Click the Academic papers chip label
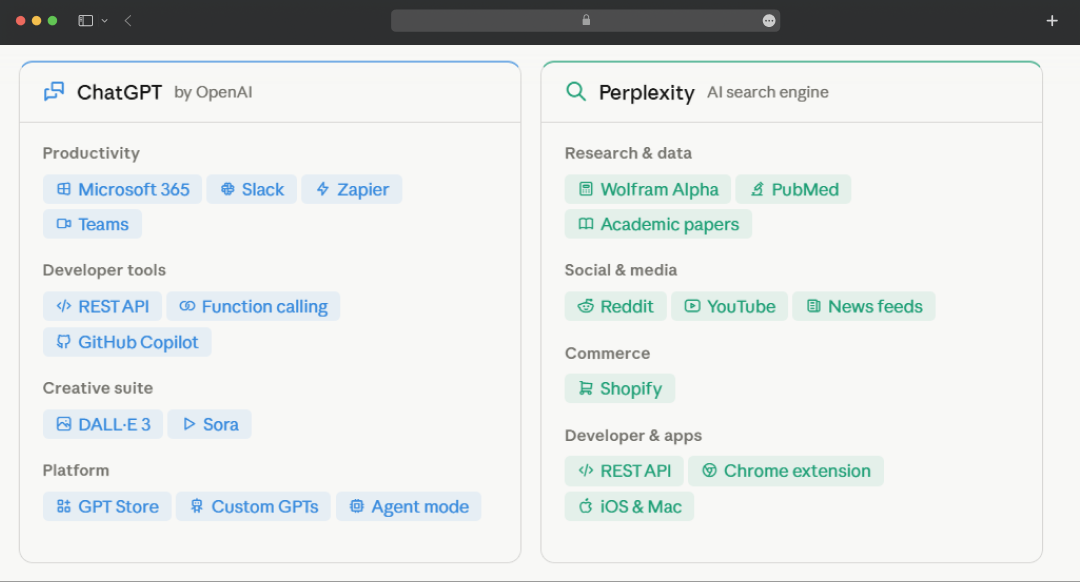 (669, 225)
